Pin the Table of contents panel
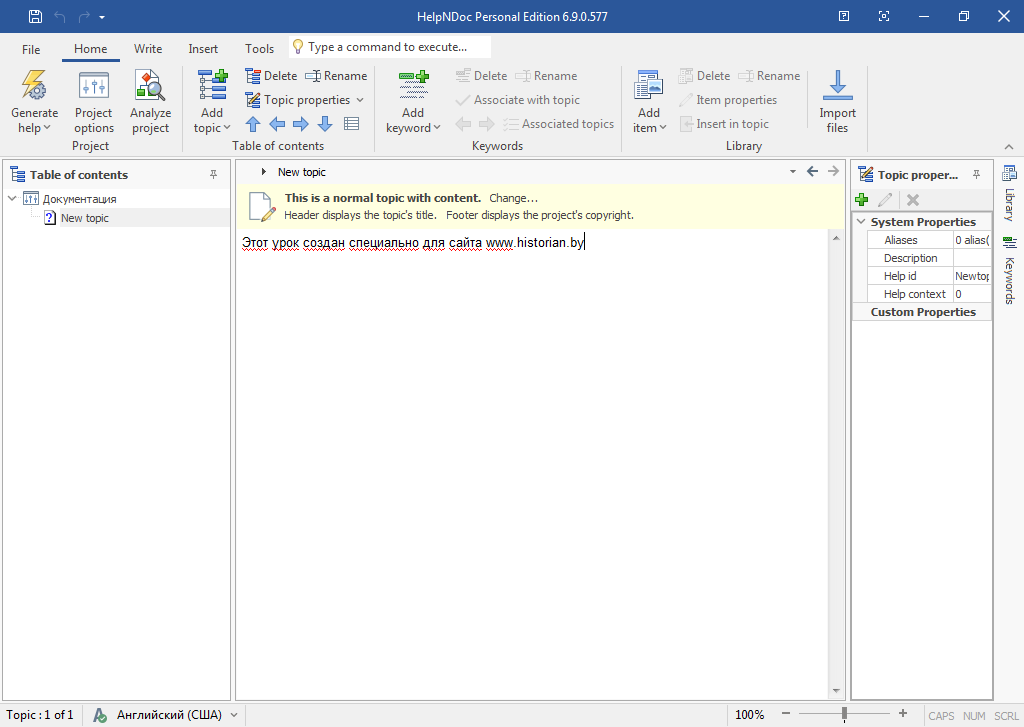 pyautogui.click(x=214, y=174)
